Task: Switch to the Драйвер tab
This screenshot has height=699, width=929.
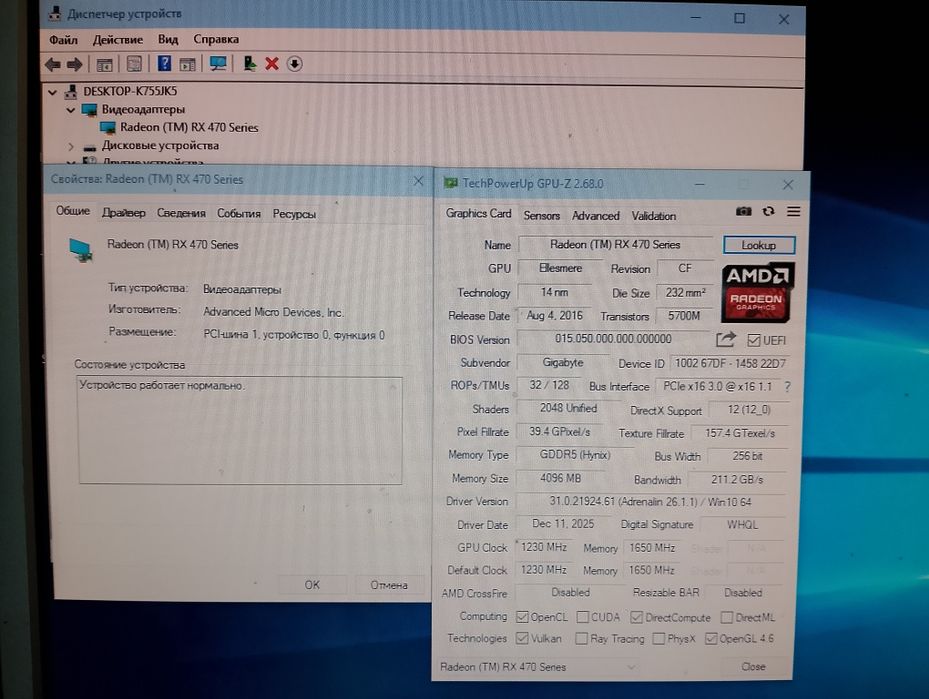Action: [x=123, y=213]
